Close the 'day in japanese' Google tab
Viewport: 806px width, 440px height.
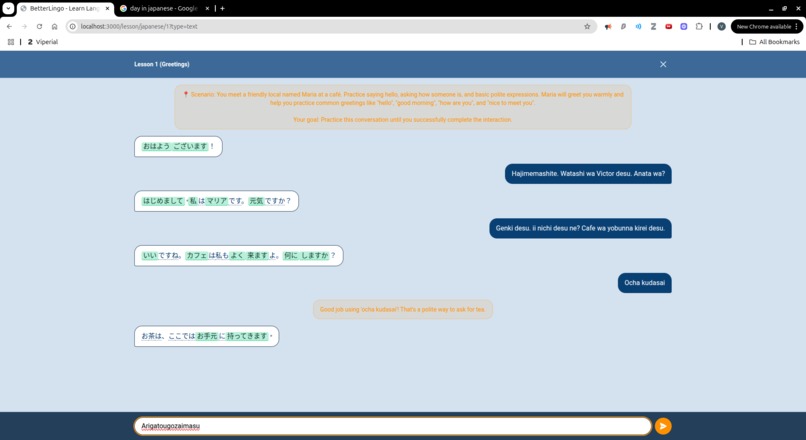pyautogui.click(x=207, y=9)
